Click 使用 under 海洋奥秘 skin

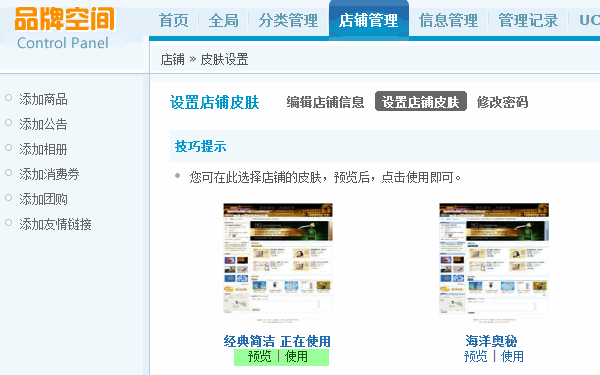click(x=512, y=357)
